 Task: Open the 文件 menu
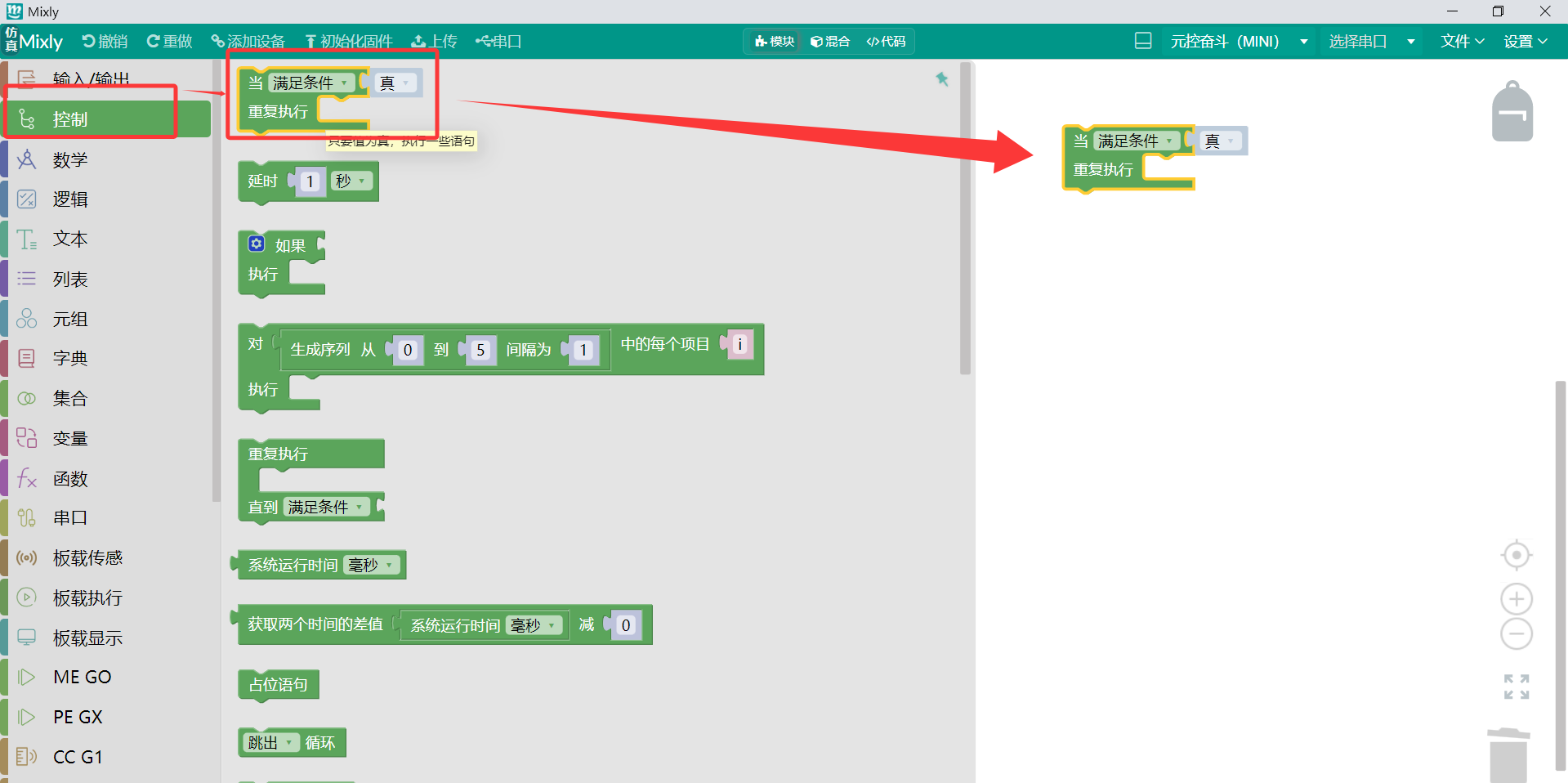pos(1462,42)
